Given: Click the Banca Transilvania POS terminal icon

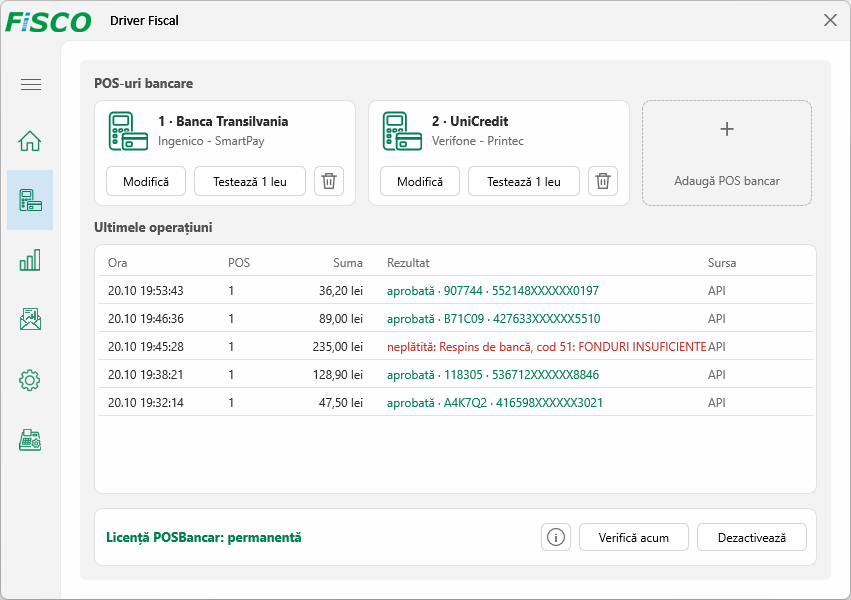Looking at the screenshot, I should [128, 131].
